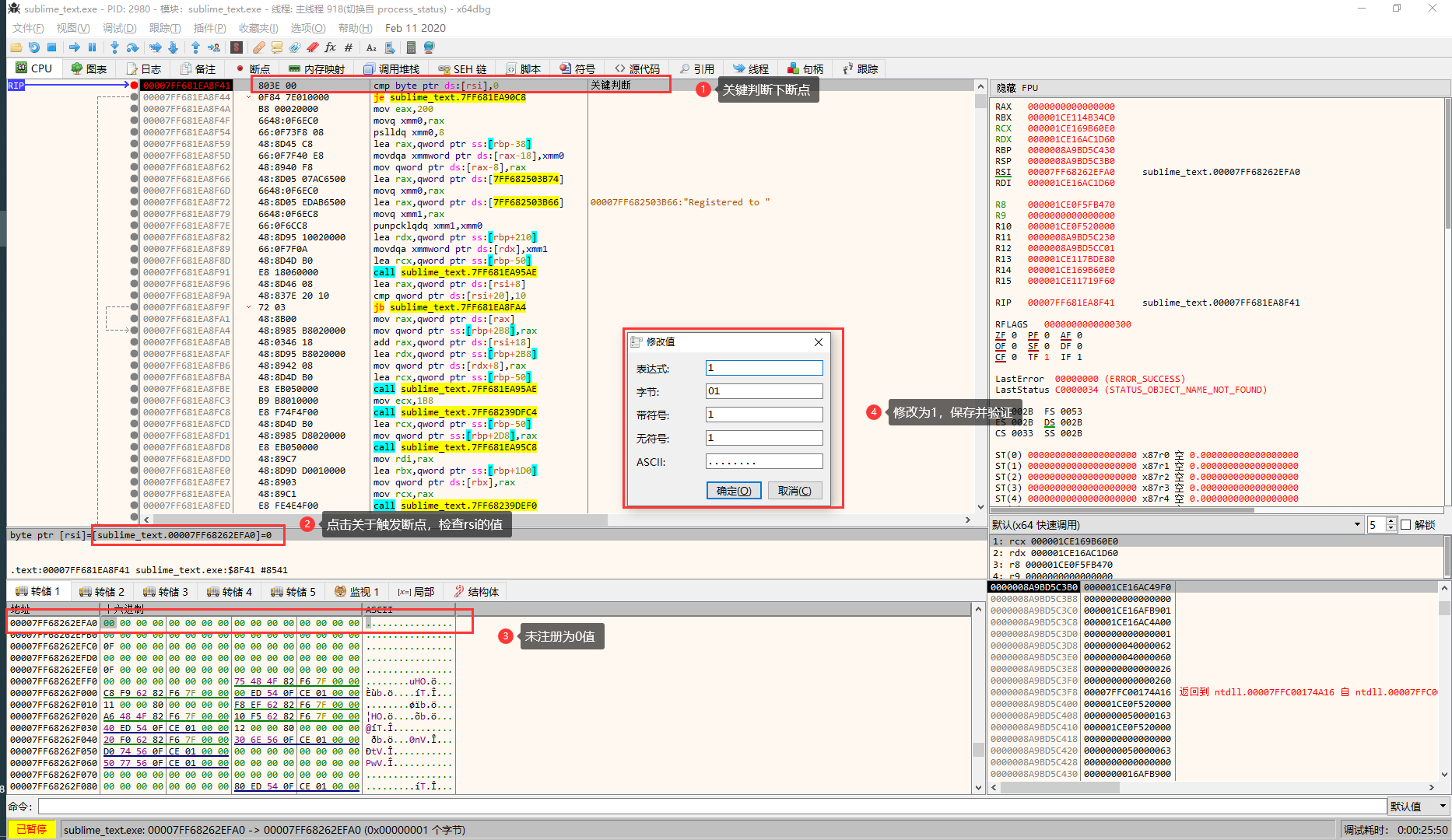Click the disassembly vertical scrollbar down arrow
This screenshot has height=840, width=1452.
980,506
